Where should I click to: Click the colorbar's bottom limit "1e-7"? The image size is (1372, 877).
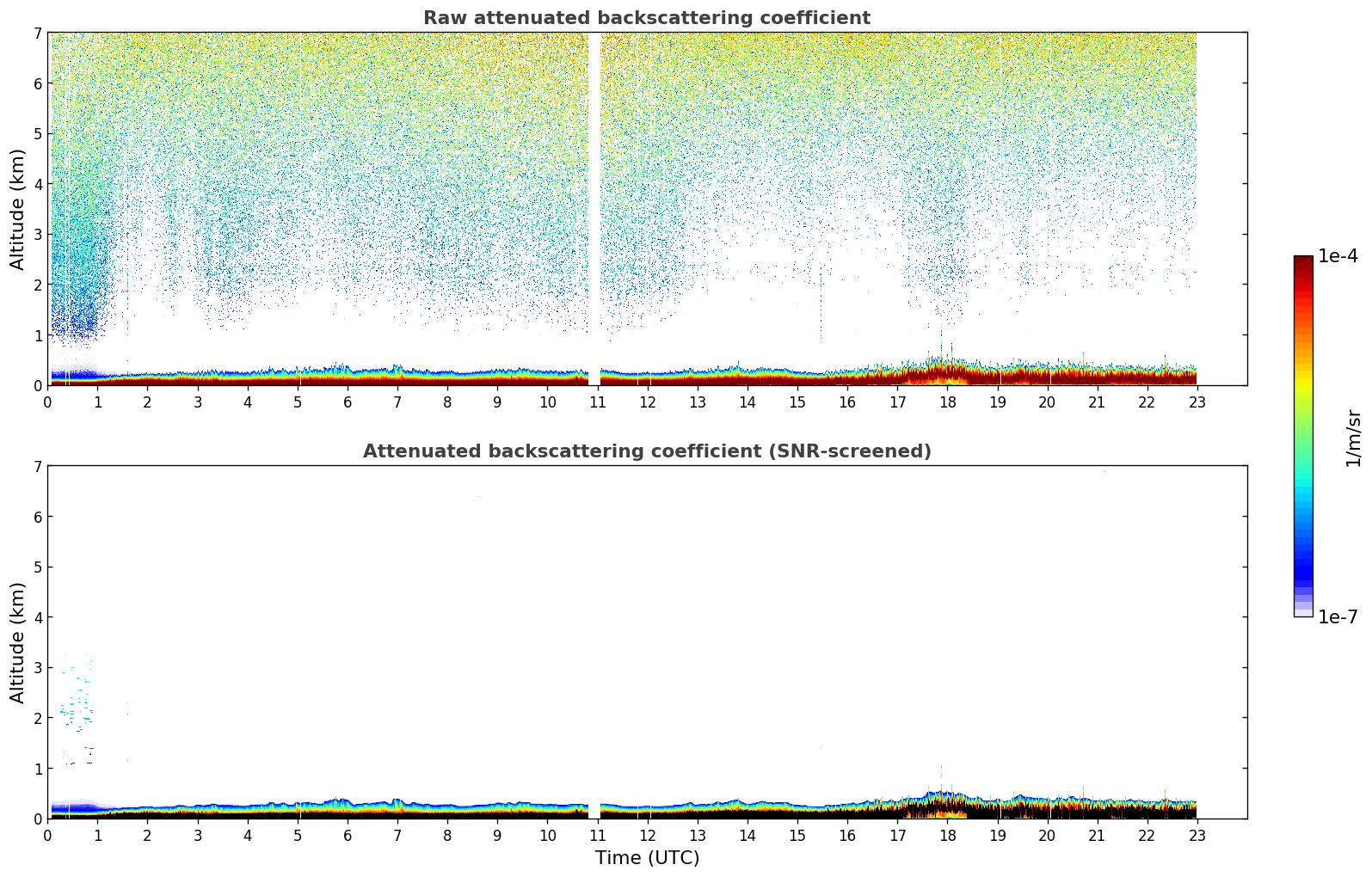click(x=1338, y=617)
